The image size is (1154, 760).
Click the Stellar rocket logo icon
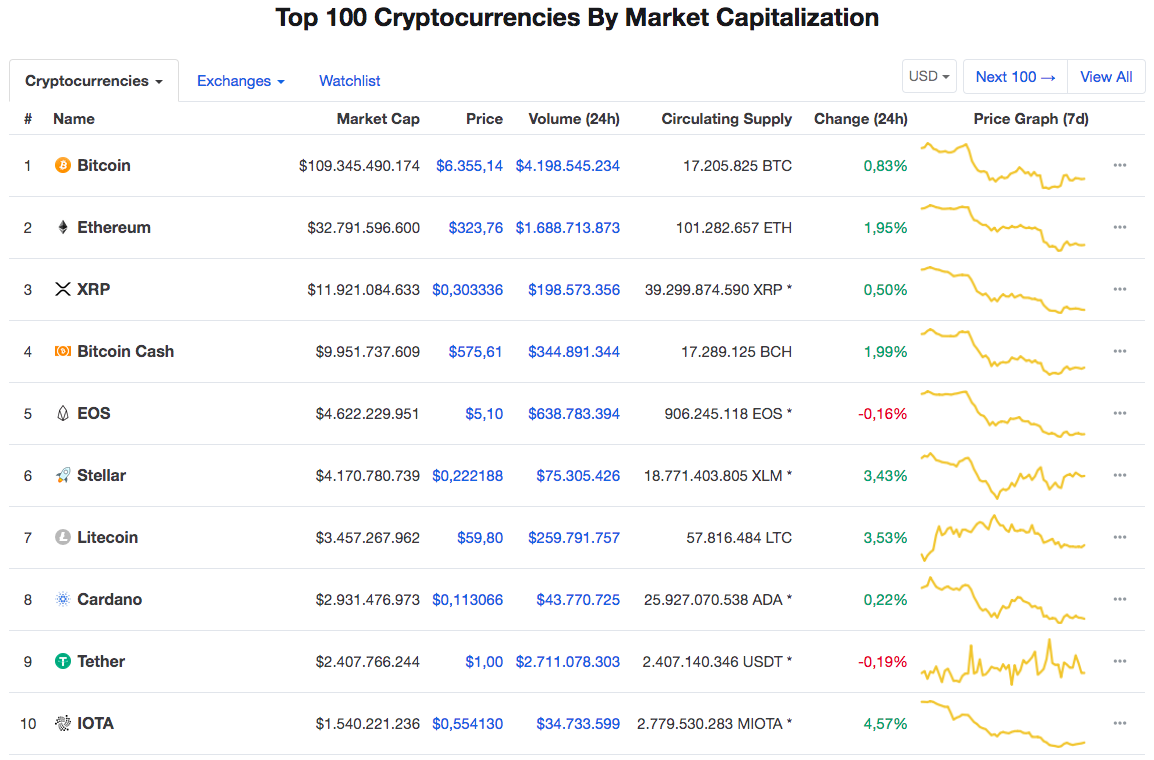[63, 475]
